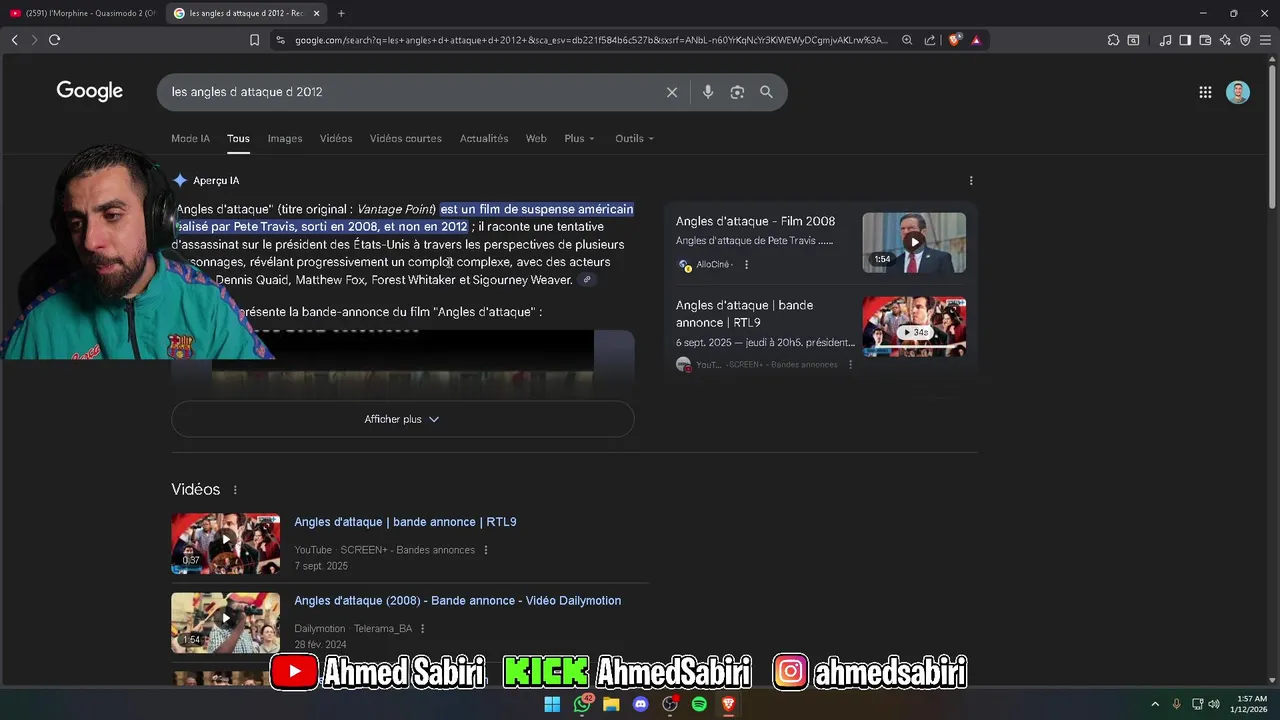Close the current Google search tab
The width and height of the screenshot is (1280, 720).
click(x=317, y=13)
